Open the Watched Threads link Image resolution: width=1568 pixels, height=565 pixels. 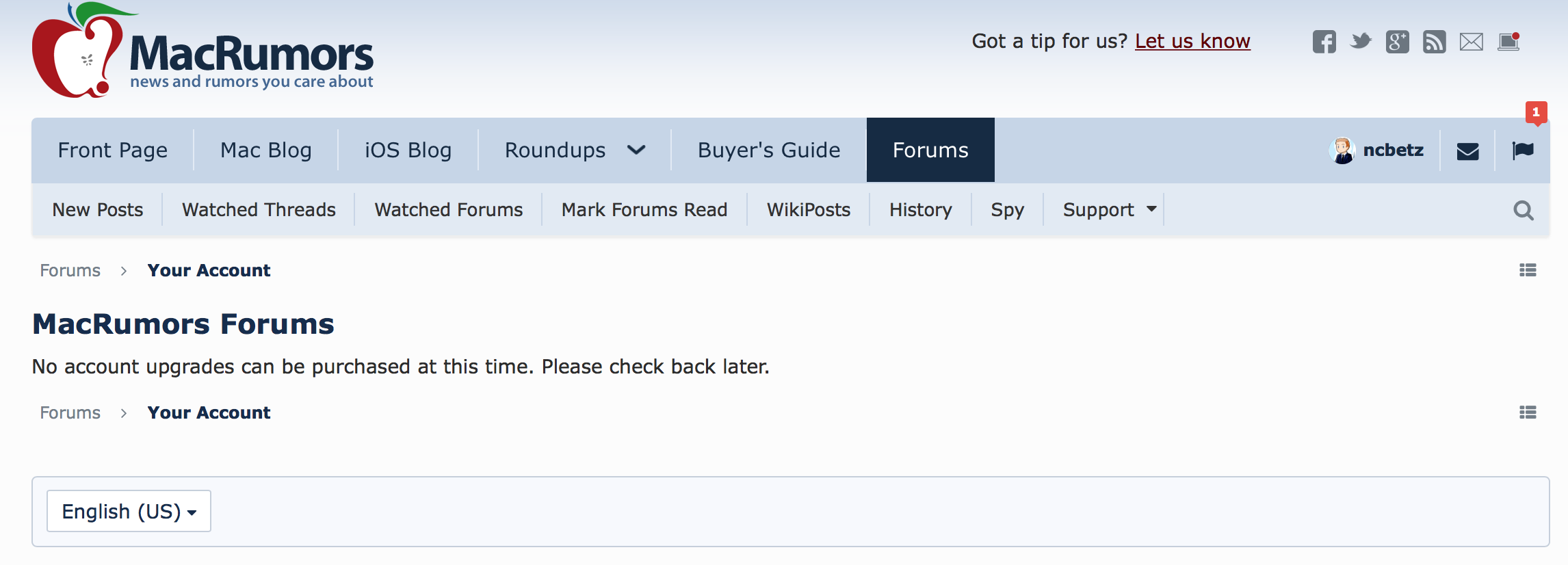(x=259, y=209)
